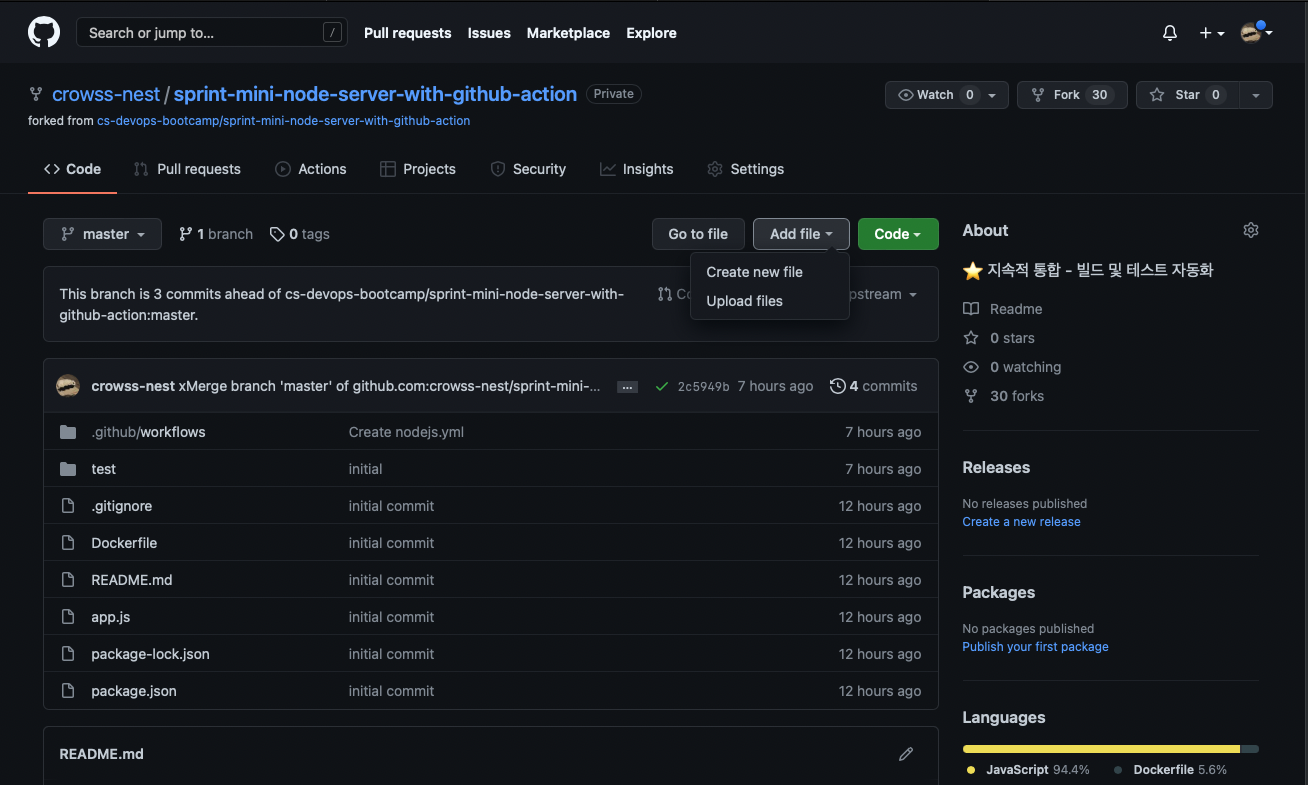The image size is (1308, 785).
Task: Open the green Code dropdown
Action: pos(898,234)
